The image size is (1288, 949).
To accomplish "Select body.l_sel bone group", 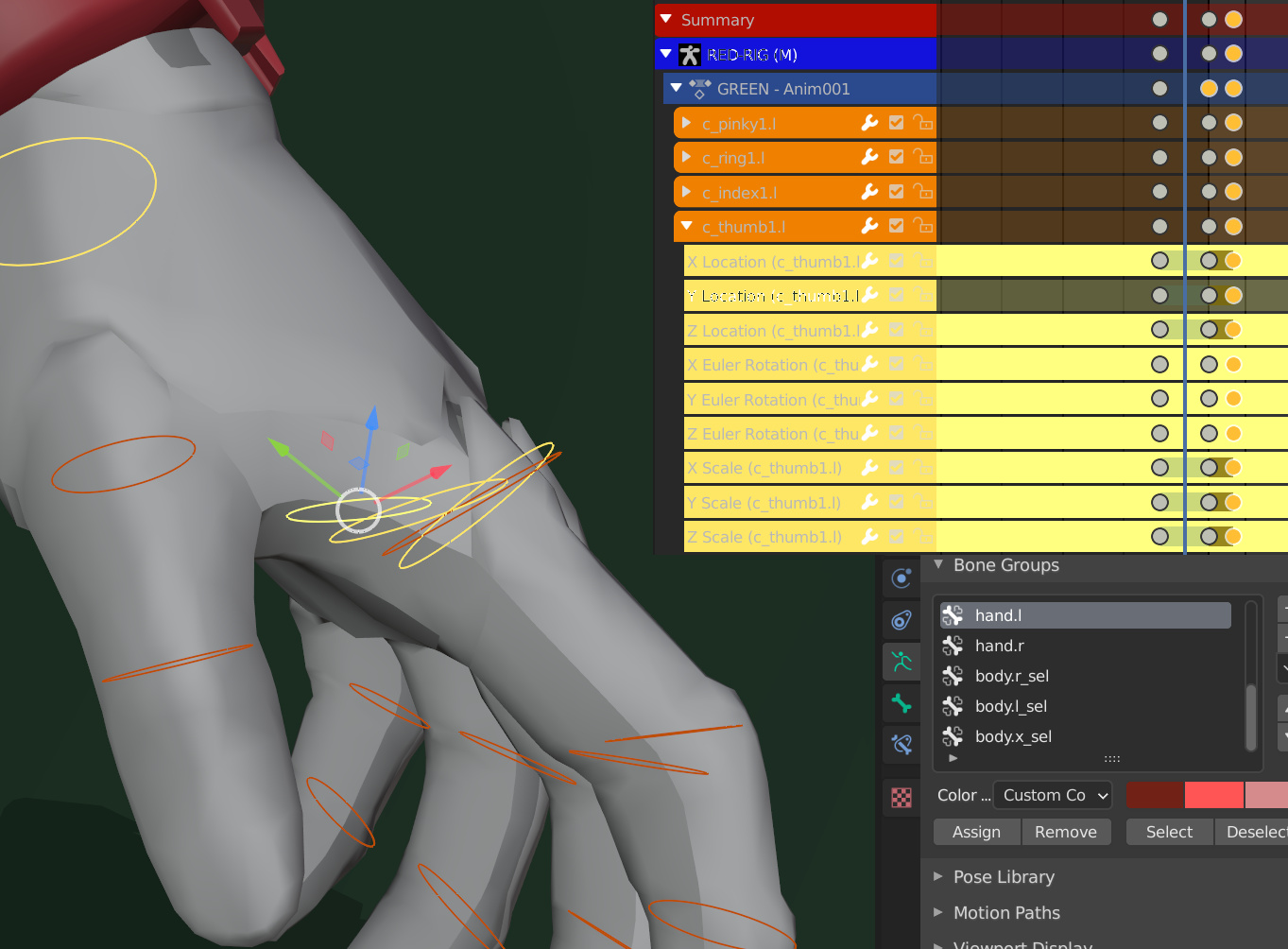I will pyautogui.click(x=1086, y=706).
